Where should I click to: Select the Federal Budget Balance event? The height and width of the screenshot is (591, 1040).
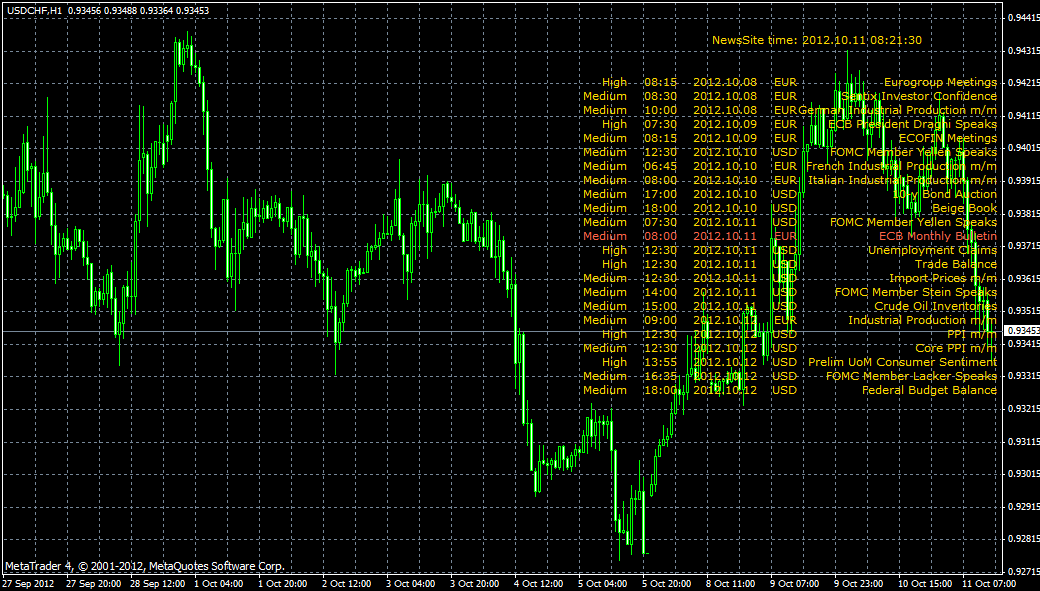pos(929,390)
